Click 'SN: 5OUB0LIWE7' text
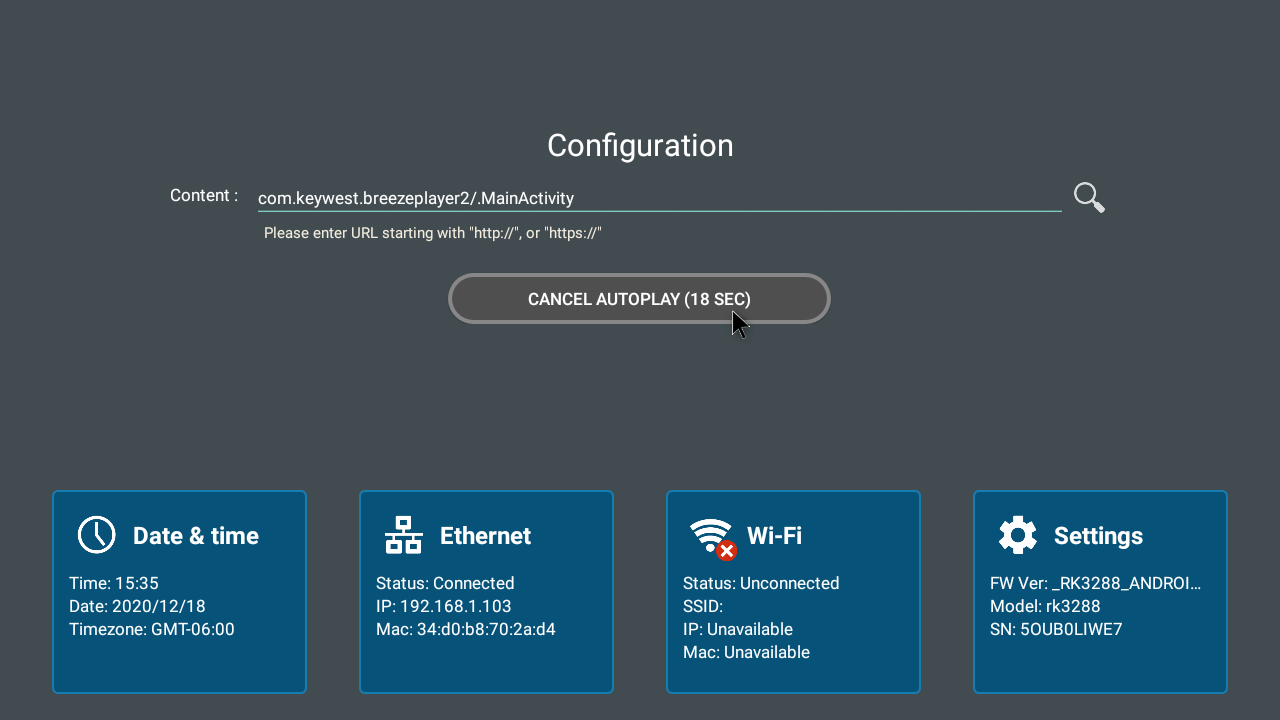The width and height of the screenshot is (1280, 720). coord(1054,629)
